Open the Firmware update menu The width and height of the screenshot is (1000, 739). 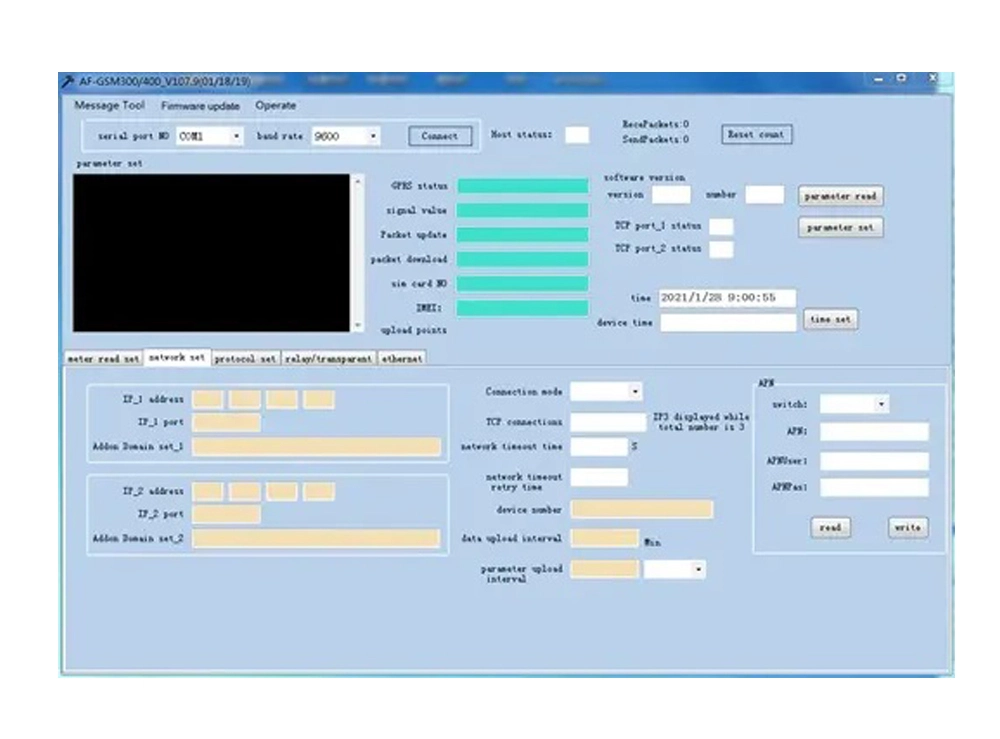[200, 106]
